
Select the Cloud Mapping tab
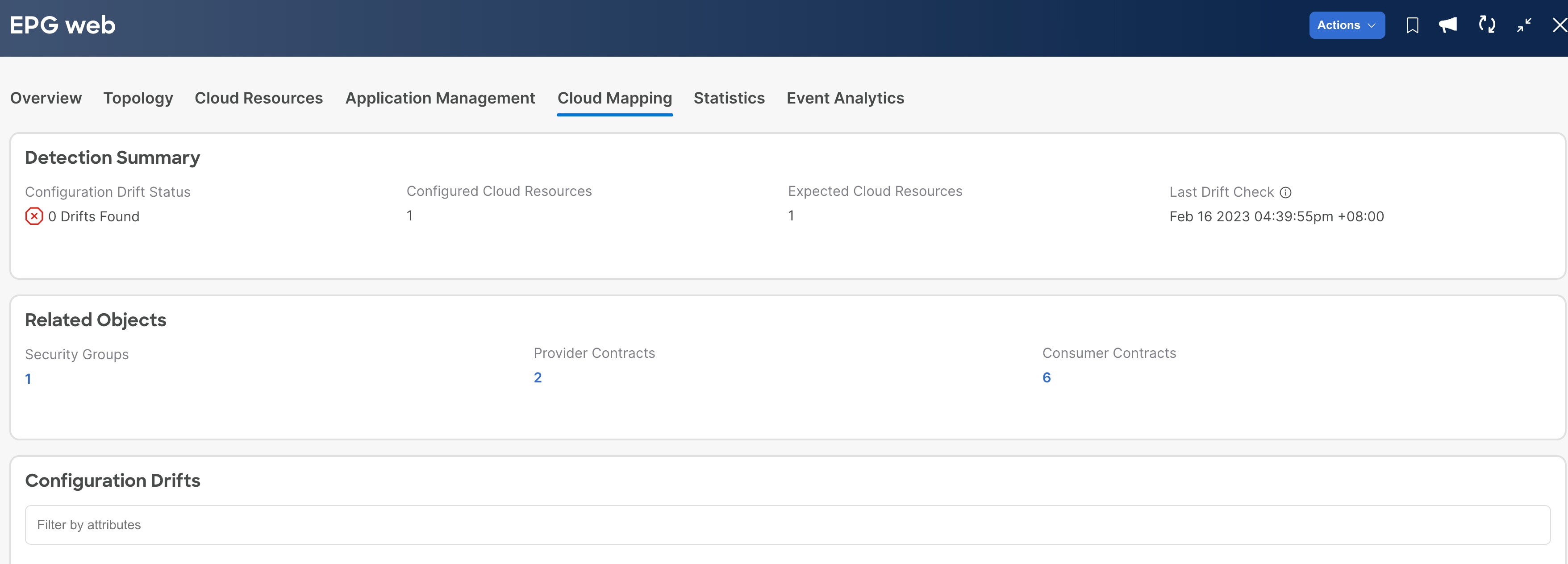tap(615, 98)
